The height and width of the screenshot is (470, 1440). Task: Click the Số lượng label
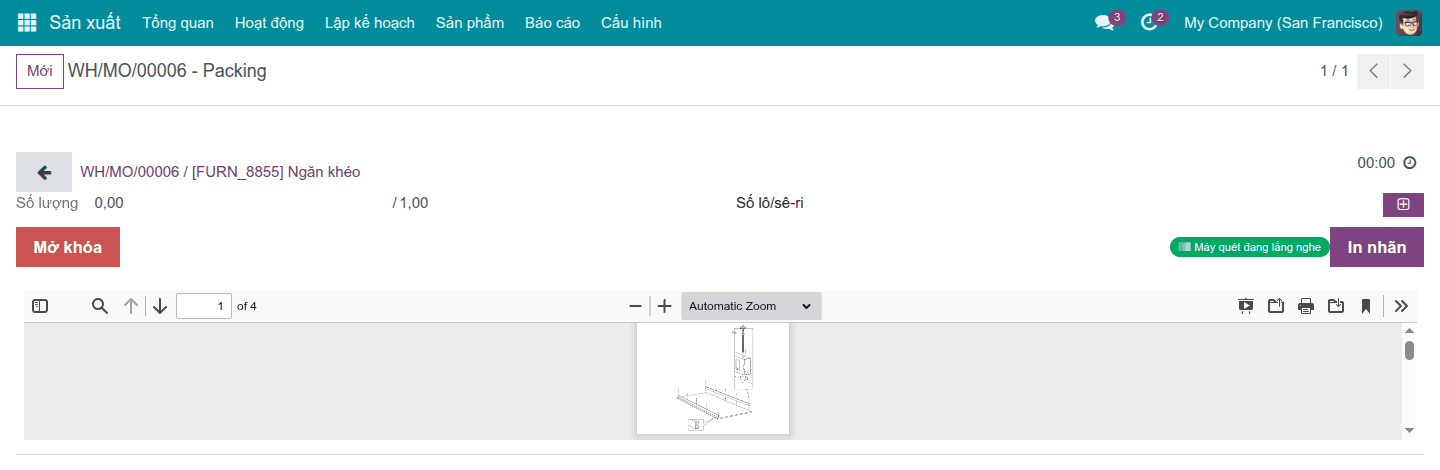(47, 203)
